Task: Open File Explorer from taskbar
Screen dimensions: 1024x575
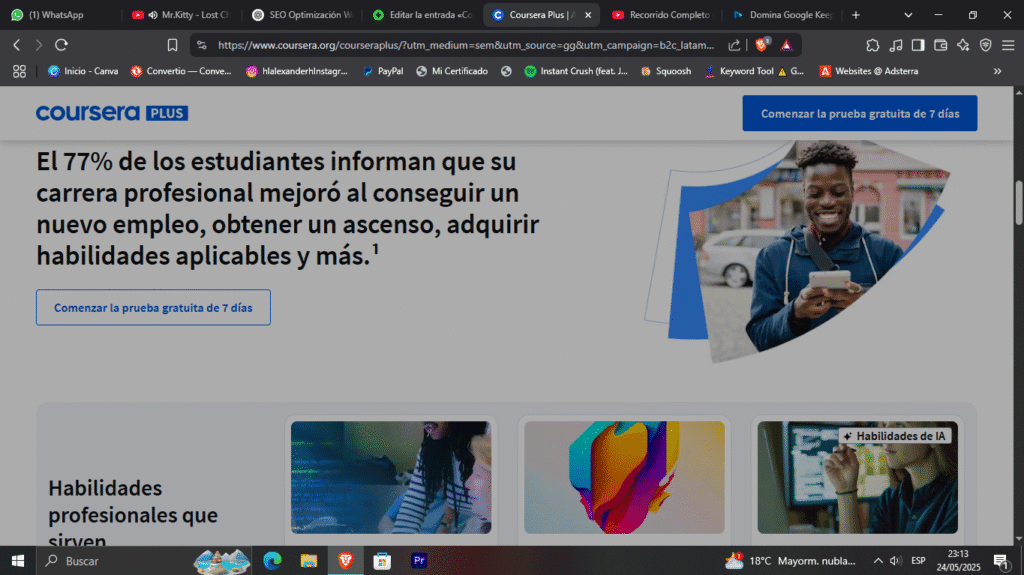Action: pyautogui.click(x=309, y=561)
